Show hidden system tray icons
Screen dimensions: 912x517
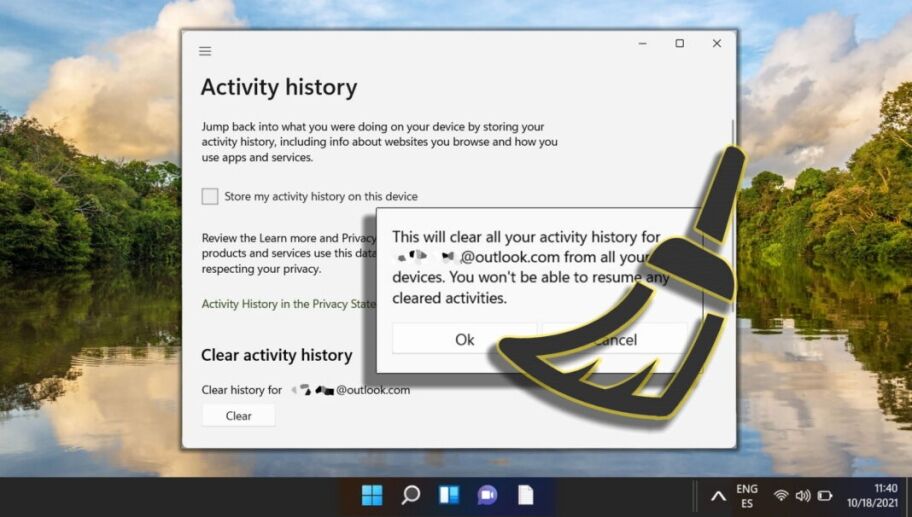(718, 496)
